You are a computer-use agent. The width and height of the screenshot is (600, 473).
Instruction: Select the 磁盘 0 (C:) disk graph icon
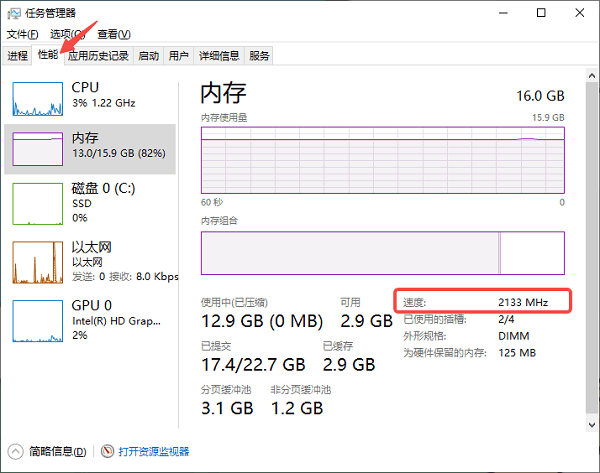[x=38, y=203]
